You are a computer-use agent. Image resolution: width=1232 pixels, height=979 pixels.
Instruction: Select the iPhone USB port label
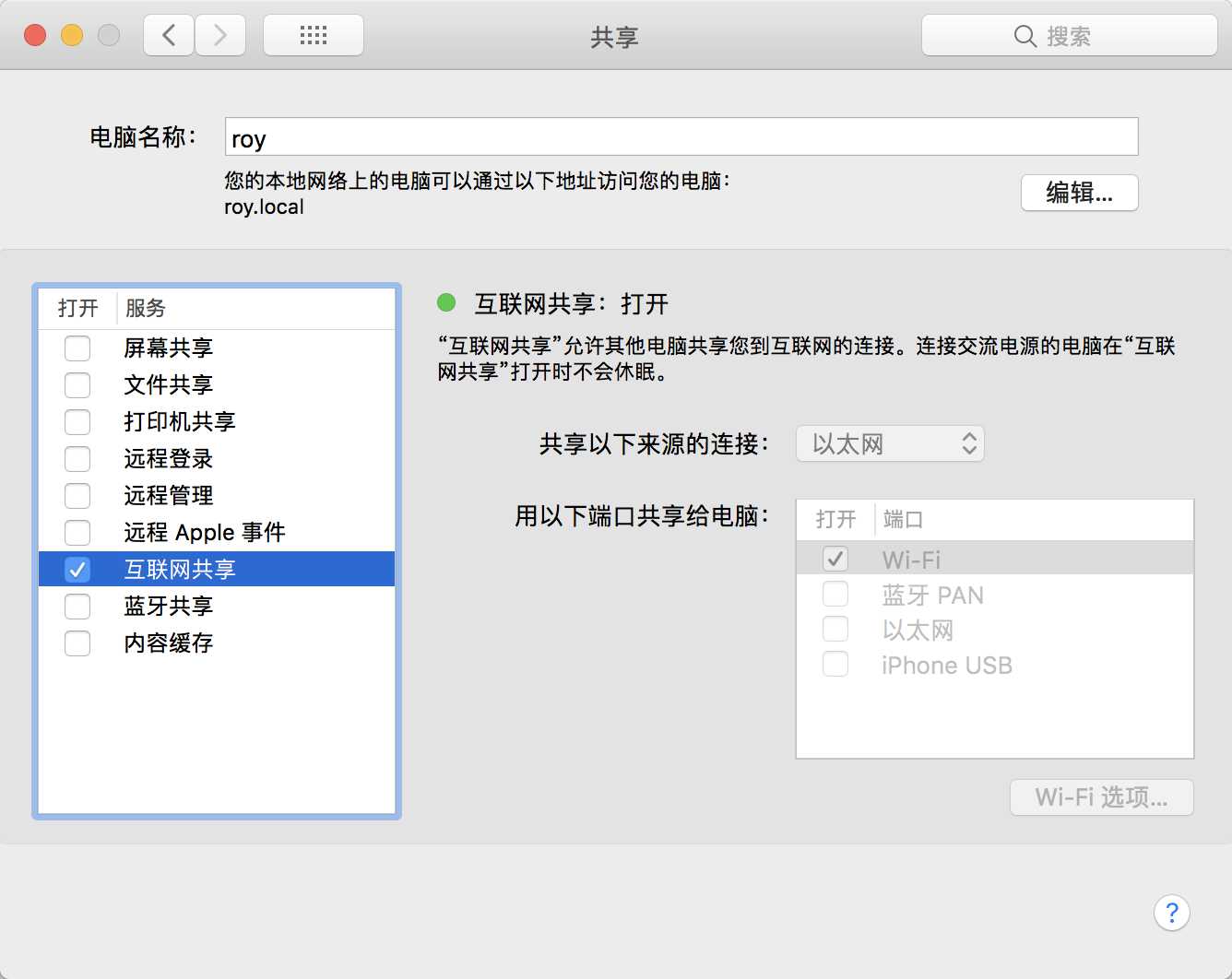tap(947, 665)
